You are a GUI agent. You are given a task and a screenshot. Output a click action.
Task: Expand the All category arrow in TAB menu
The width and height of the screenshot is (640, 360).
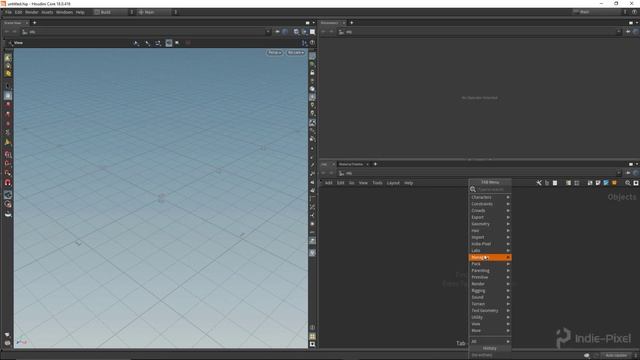point(508,341)
